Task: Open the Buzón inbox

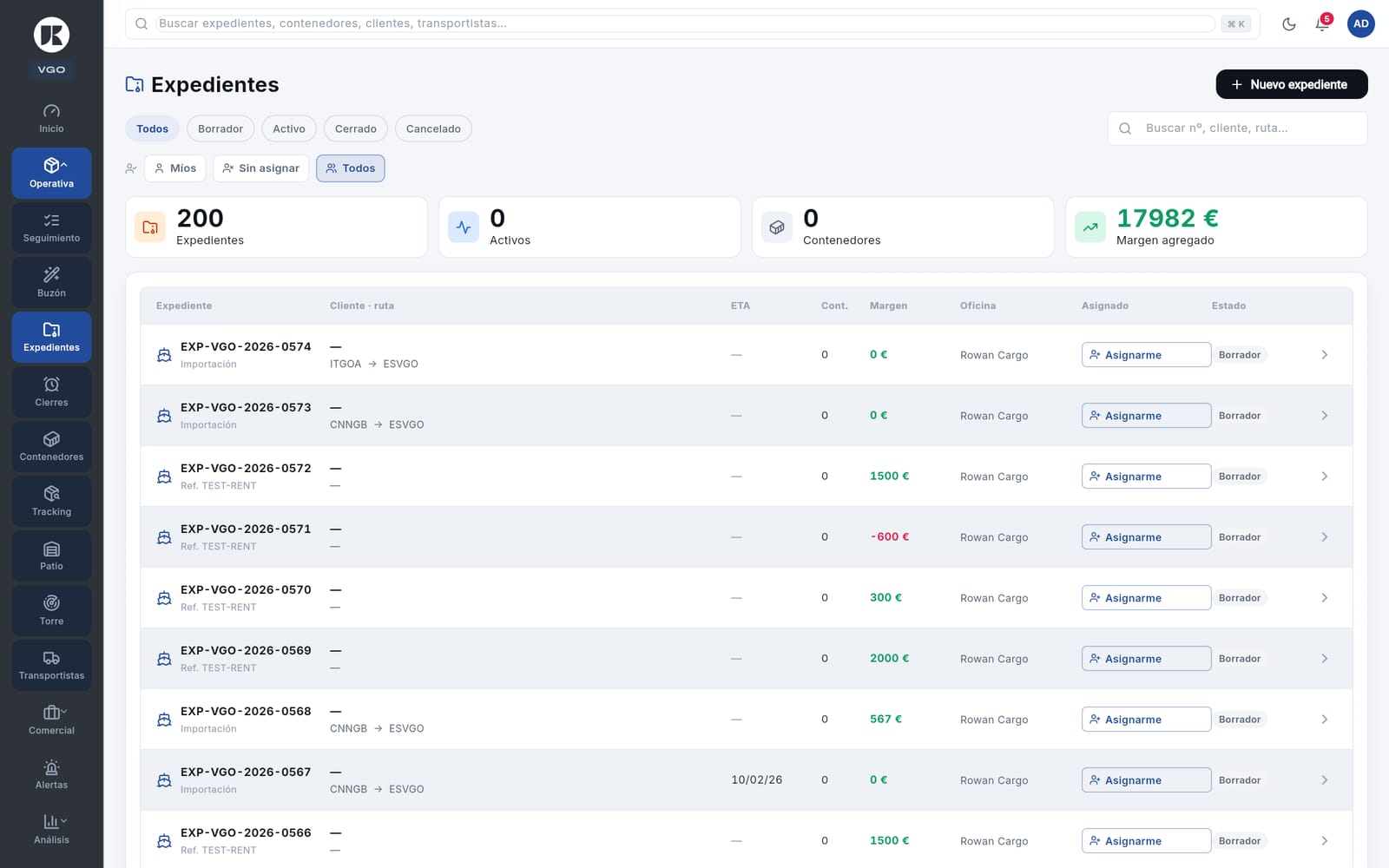Action: pos(51,282)
